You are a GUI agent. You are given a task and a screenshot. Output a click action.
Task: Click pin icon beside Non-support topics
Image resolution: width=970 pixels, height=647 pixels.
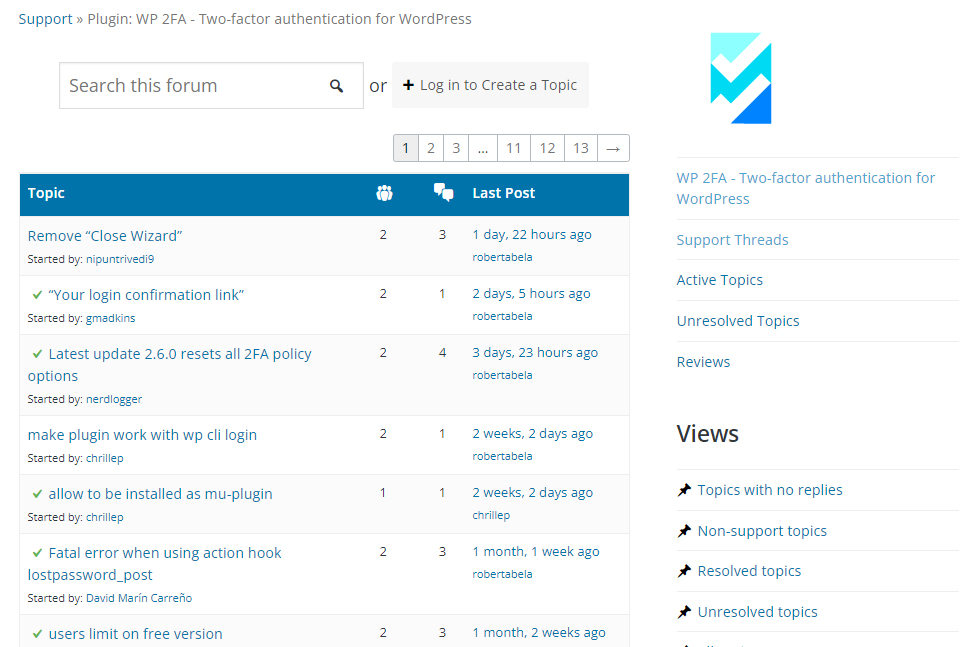pos(684,531)
